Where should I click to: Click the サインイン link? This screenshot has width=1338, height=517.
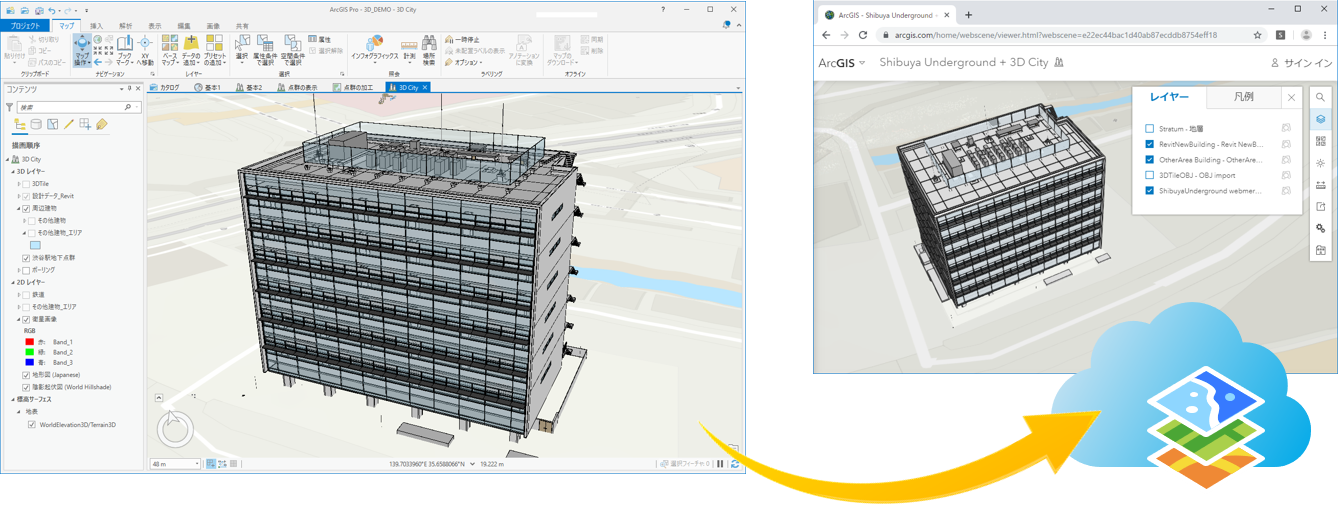(1302, 63)
